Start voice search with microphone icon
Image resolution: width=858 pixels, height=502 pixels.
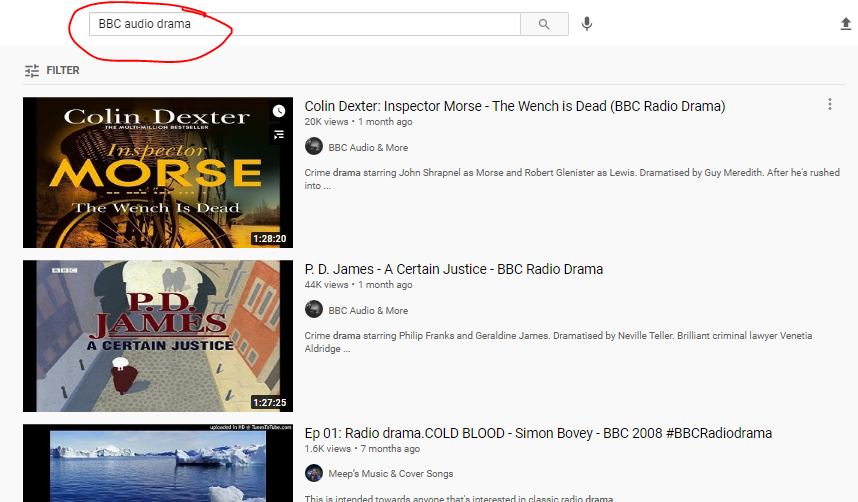point(587,24)
